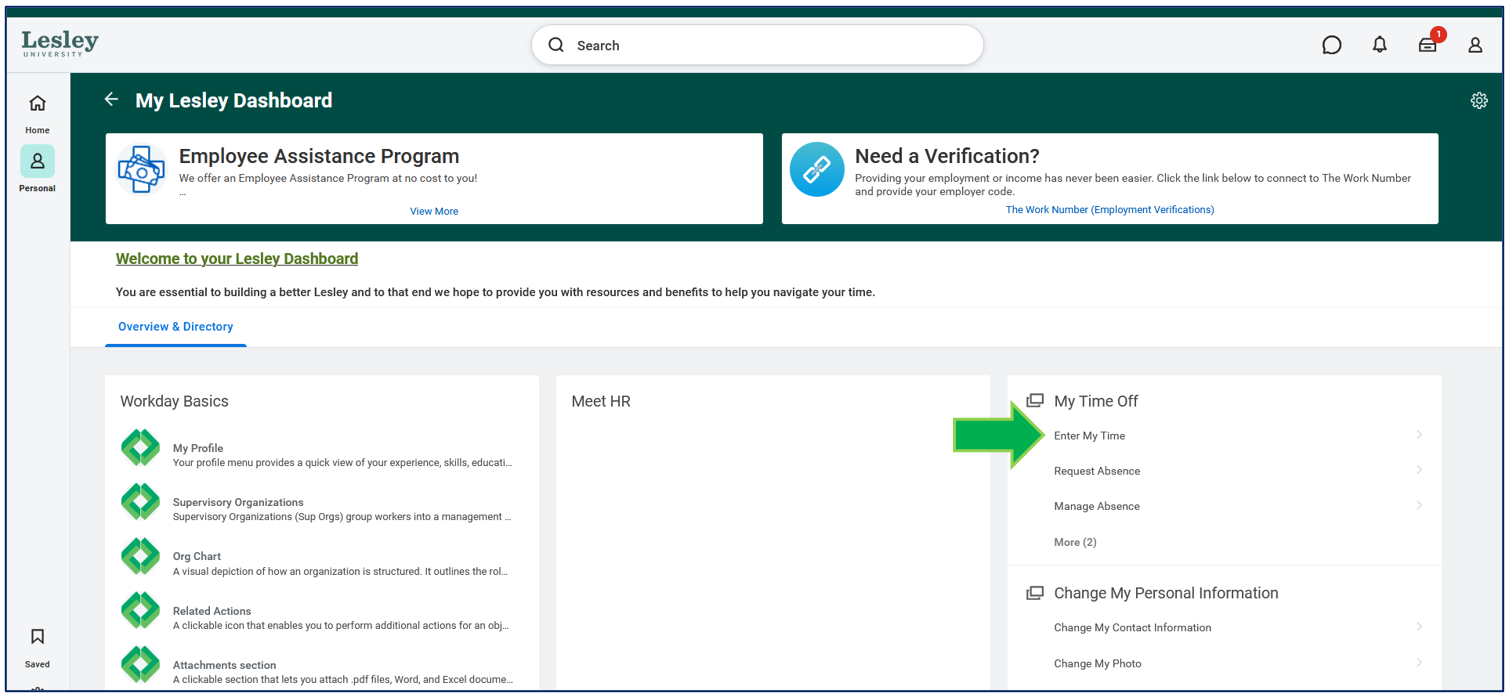Click into the Search field

point(757,45)
